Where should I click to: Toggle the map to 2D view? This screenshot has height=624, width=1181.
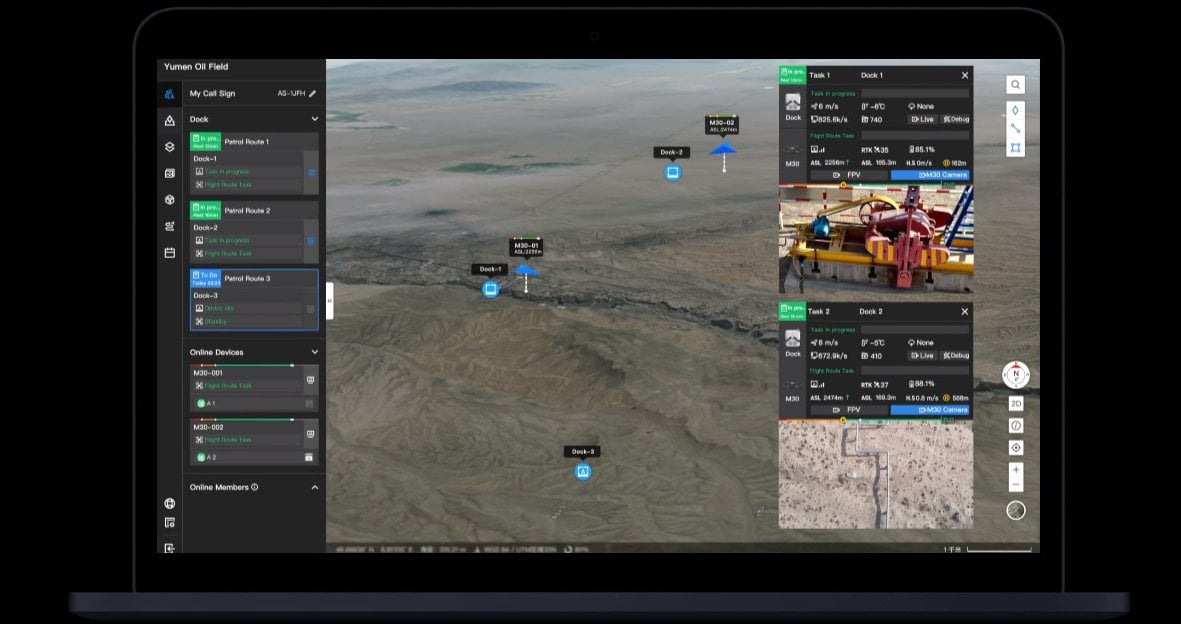tap(1016, 404)
